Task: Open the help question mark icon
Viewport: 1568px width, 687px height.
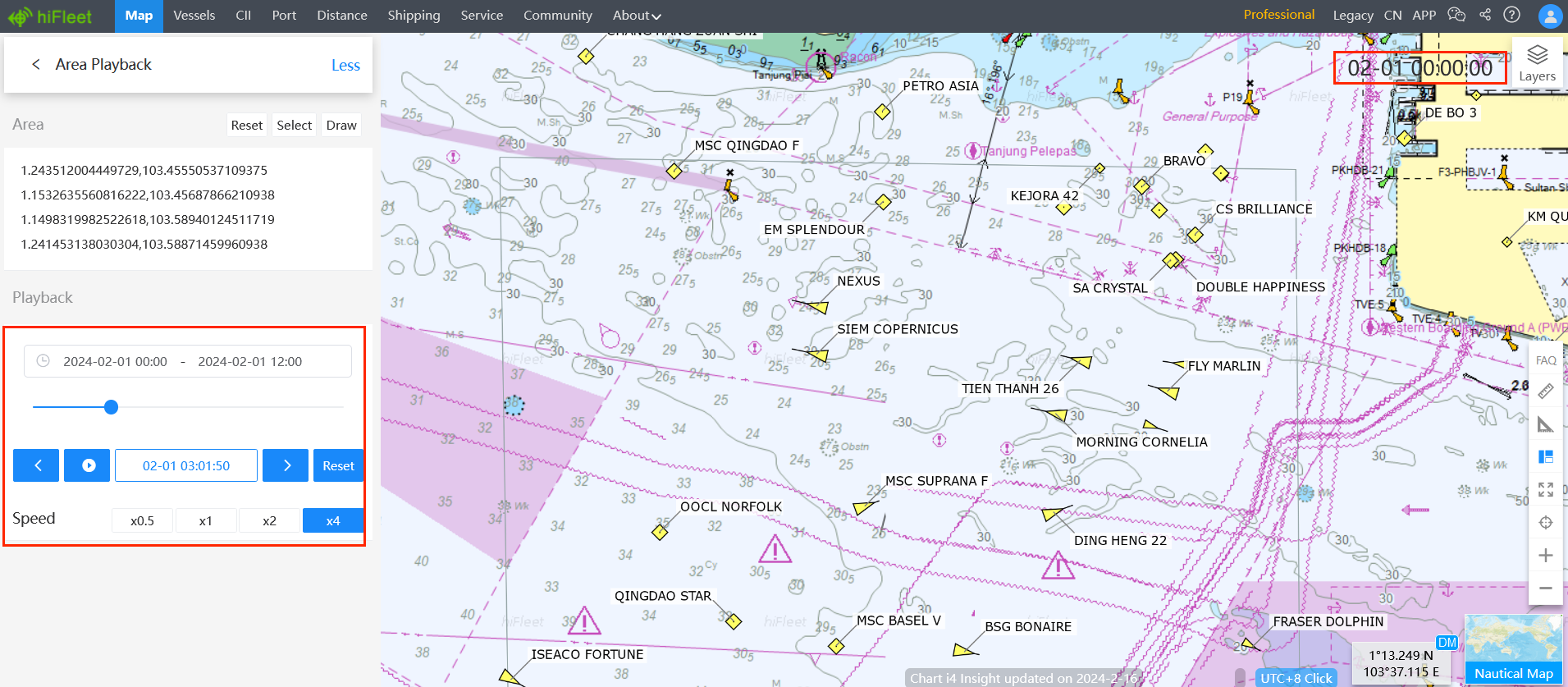Action: coord(1511,15)
